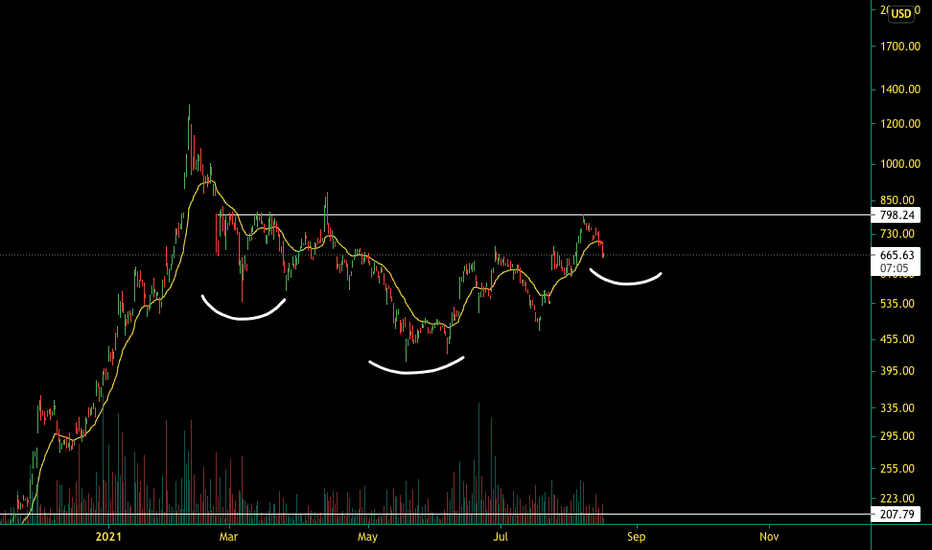
Task: Click the 1000.00 price axis label
Action: point(900,164)
